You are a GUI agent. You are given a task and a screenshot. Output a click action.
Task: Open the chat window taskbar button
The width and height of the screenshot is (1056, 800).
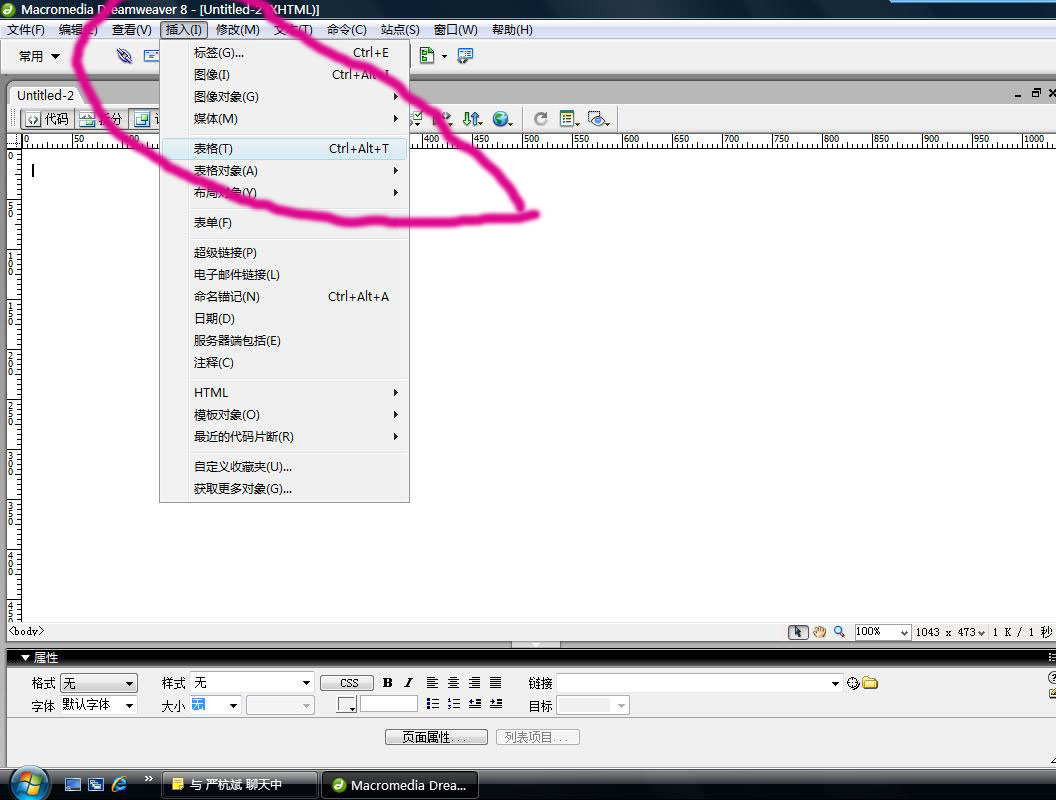(239, 785)
